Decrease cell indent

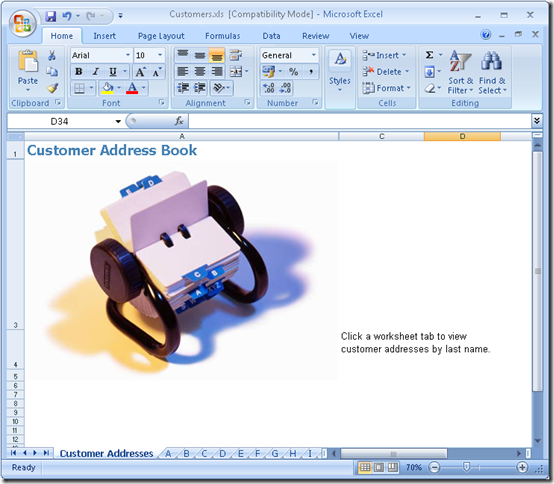[x=183, y=88]
